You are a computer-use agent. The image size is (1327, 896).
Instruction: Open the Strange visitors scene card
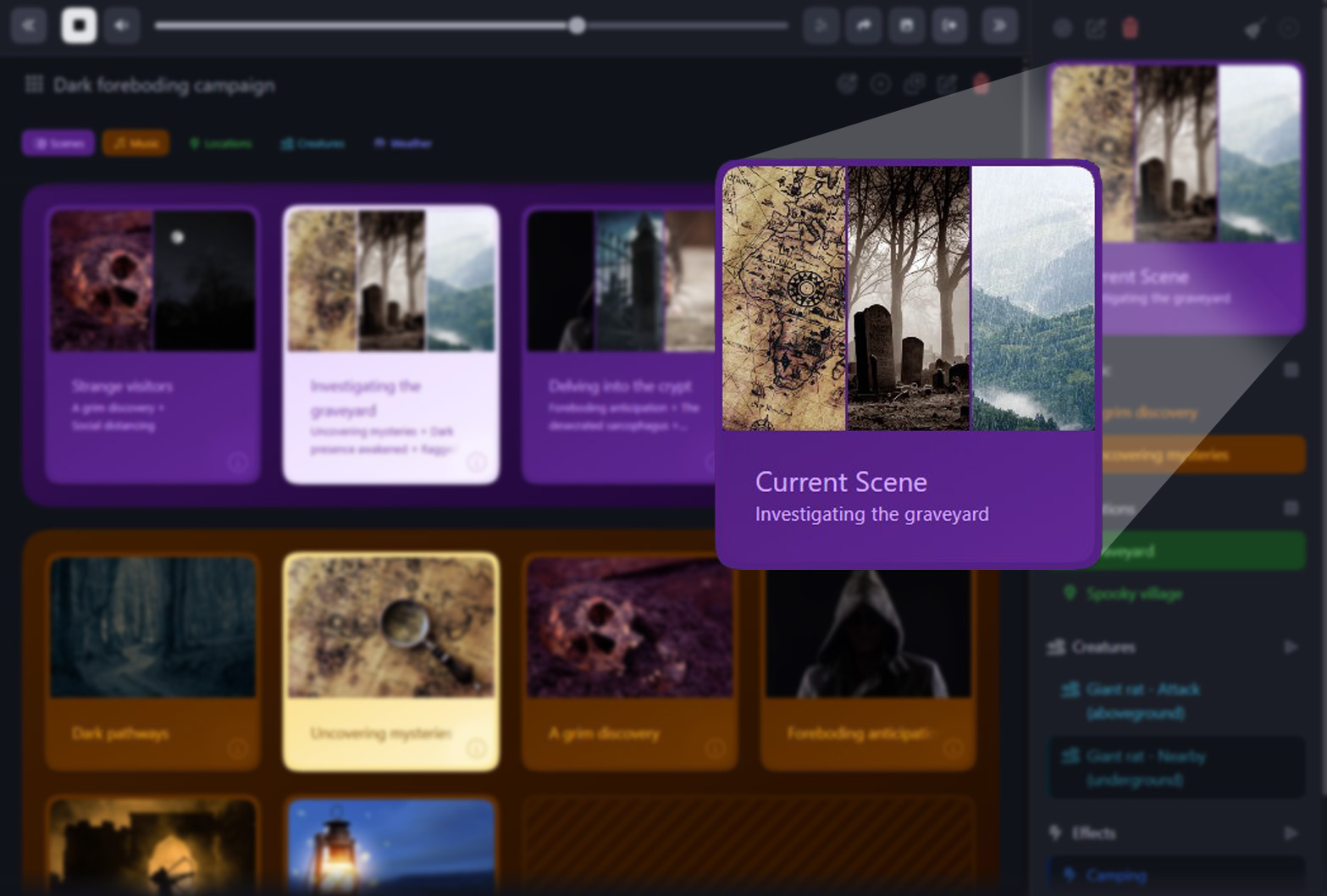(152, 345)
